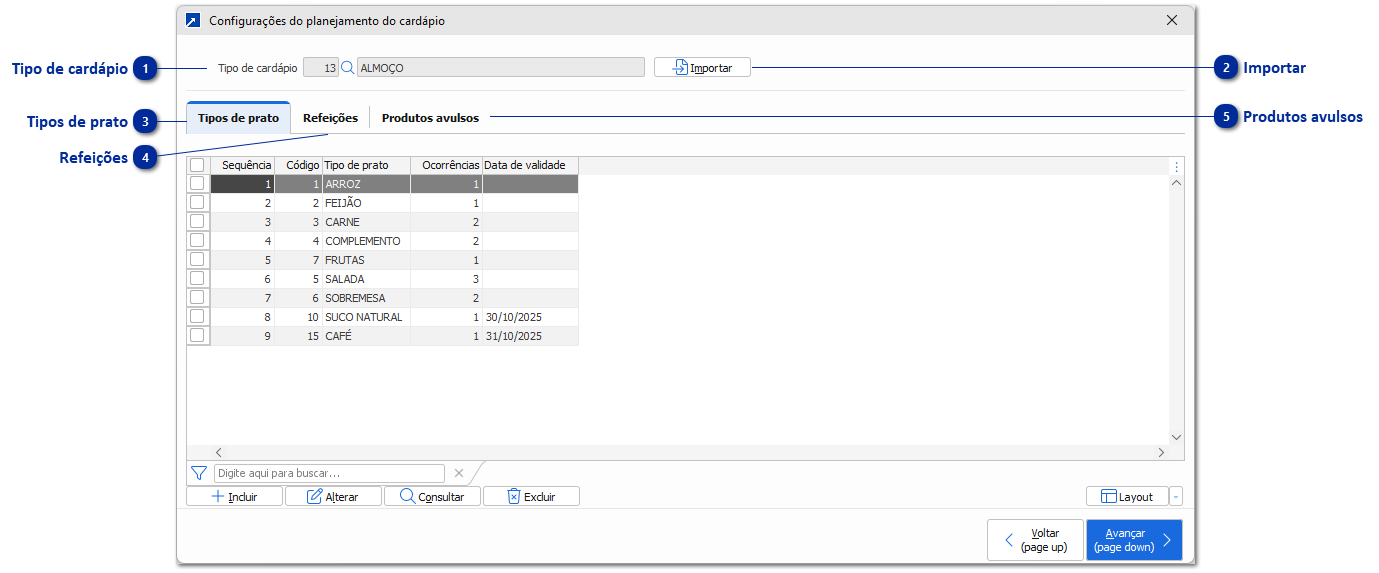
Task: Check the CARNE row checkbox
Action: point(197,222)
